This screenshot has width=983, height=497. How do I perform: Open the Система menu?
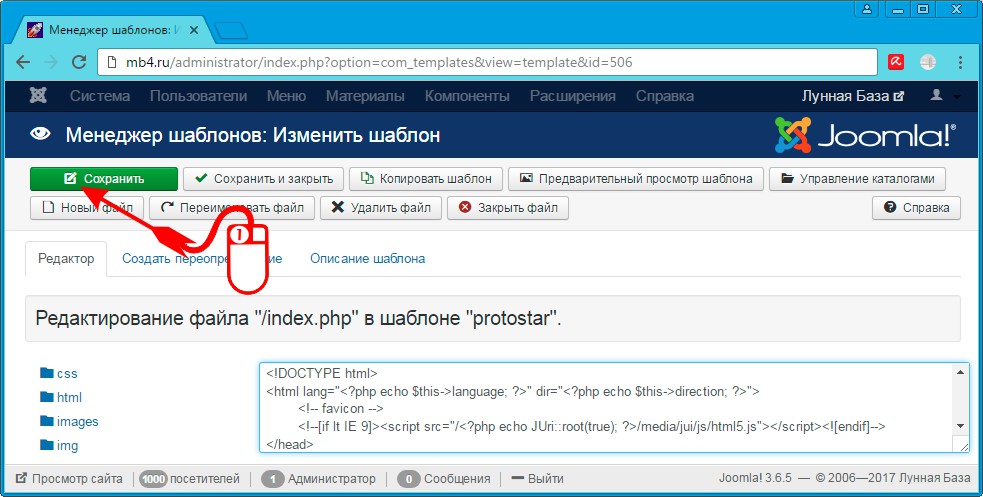pyautogui.click(x=100, y=96)
